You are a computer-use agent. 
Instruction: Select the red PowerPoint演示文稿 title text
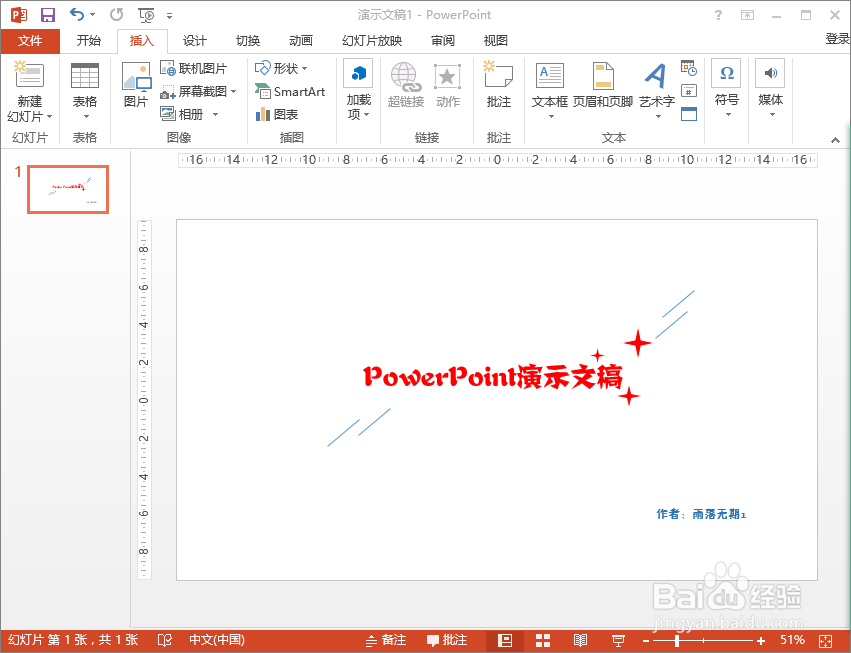click(493, 376)
